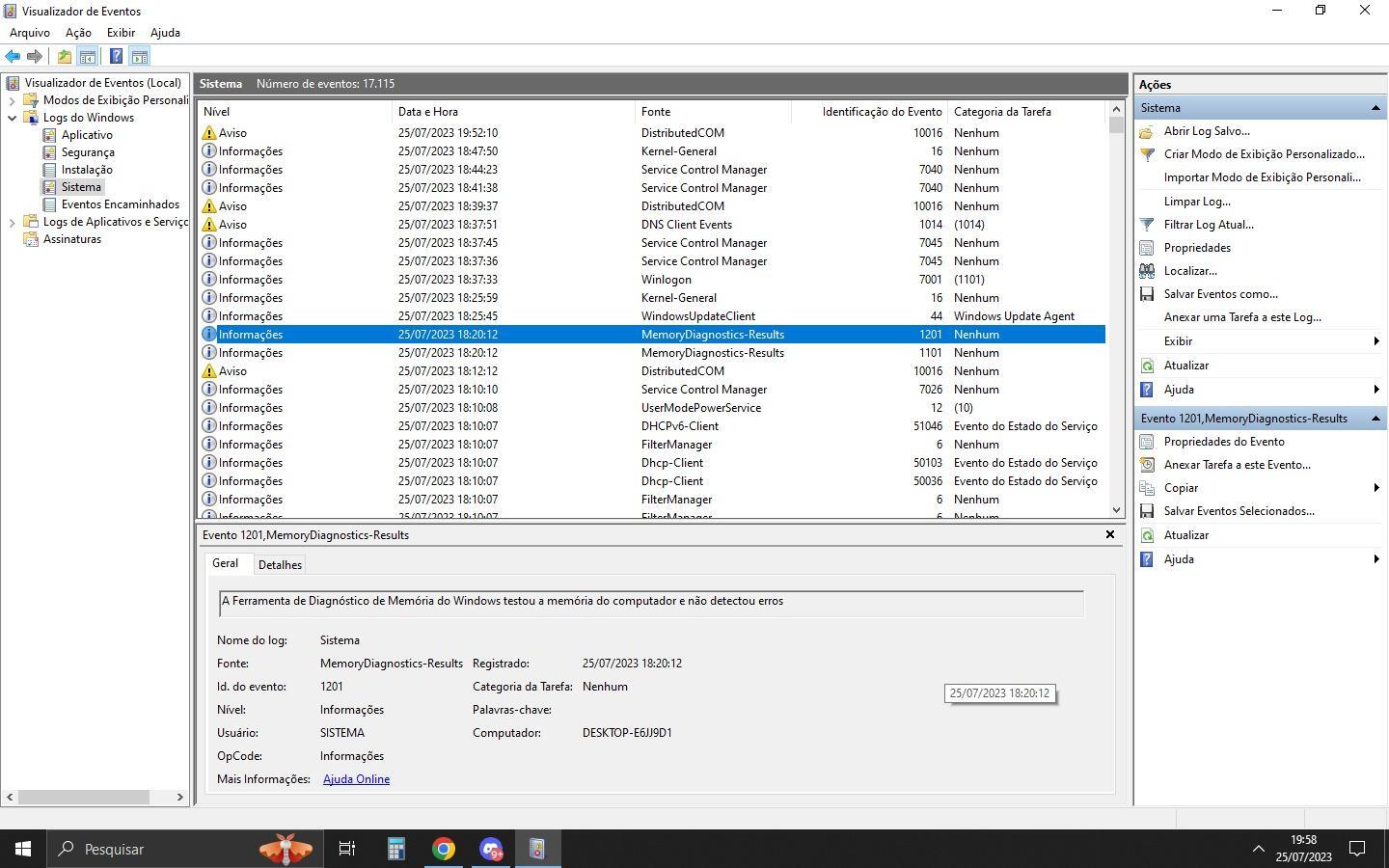Open the Calculator app from taskbar
This screenshot has width=1389, height=868.
point(395,849)
